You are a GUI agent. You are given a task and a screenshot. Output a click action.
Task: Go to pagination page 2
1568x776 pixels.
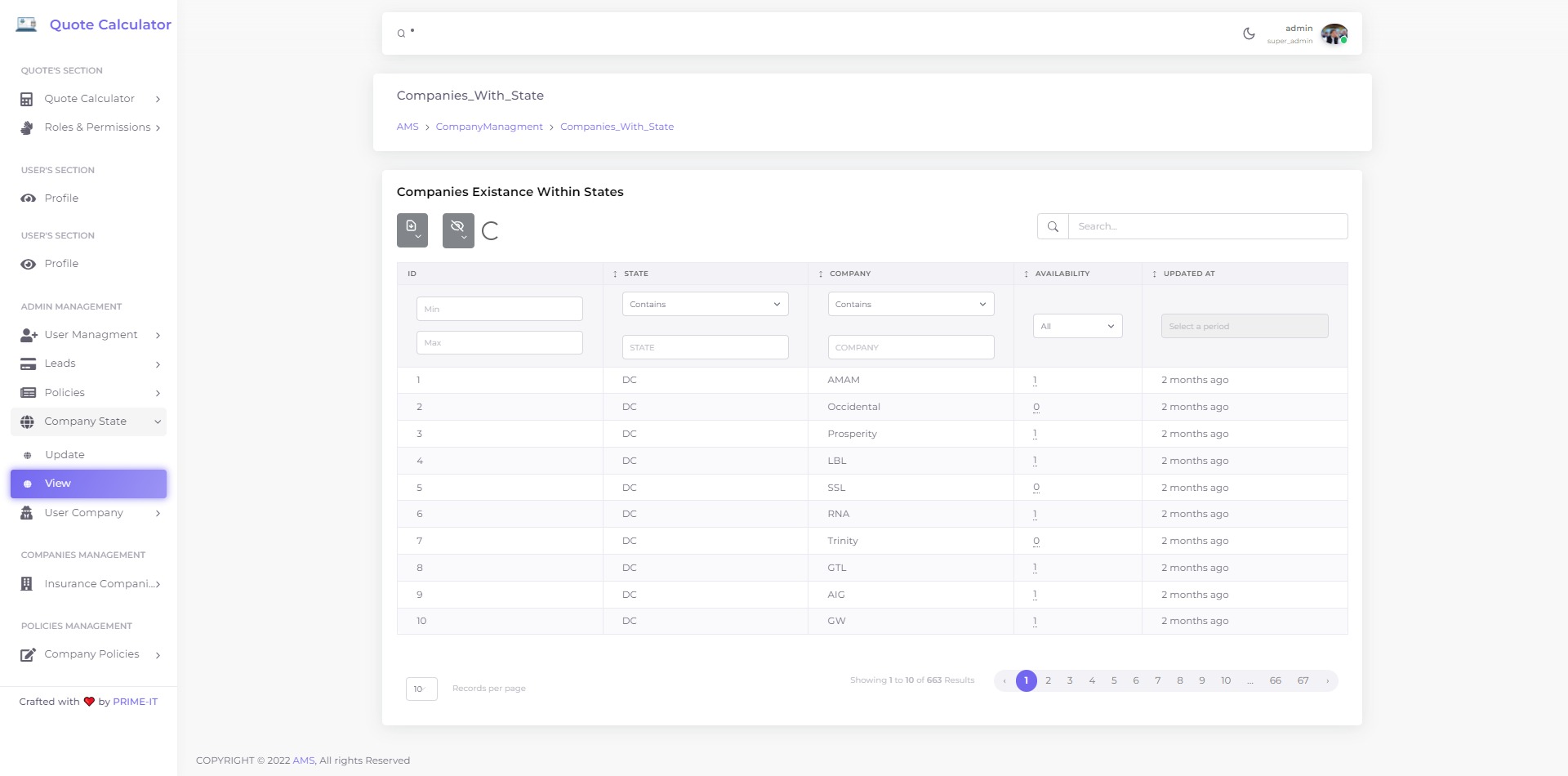(1048, 680)
